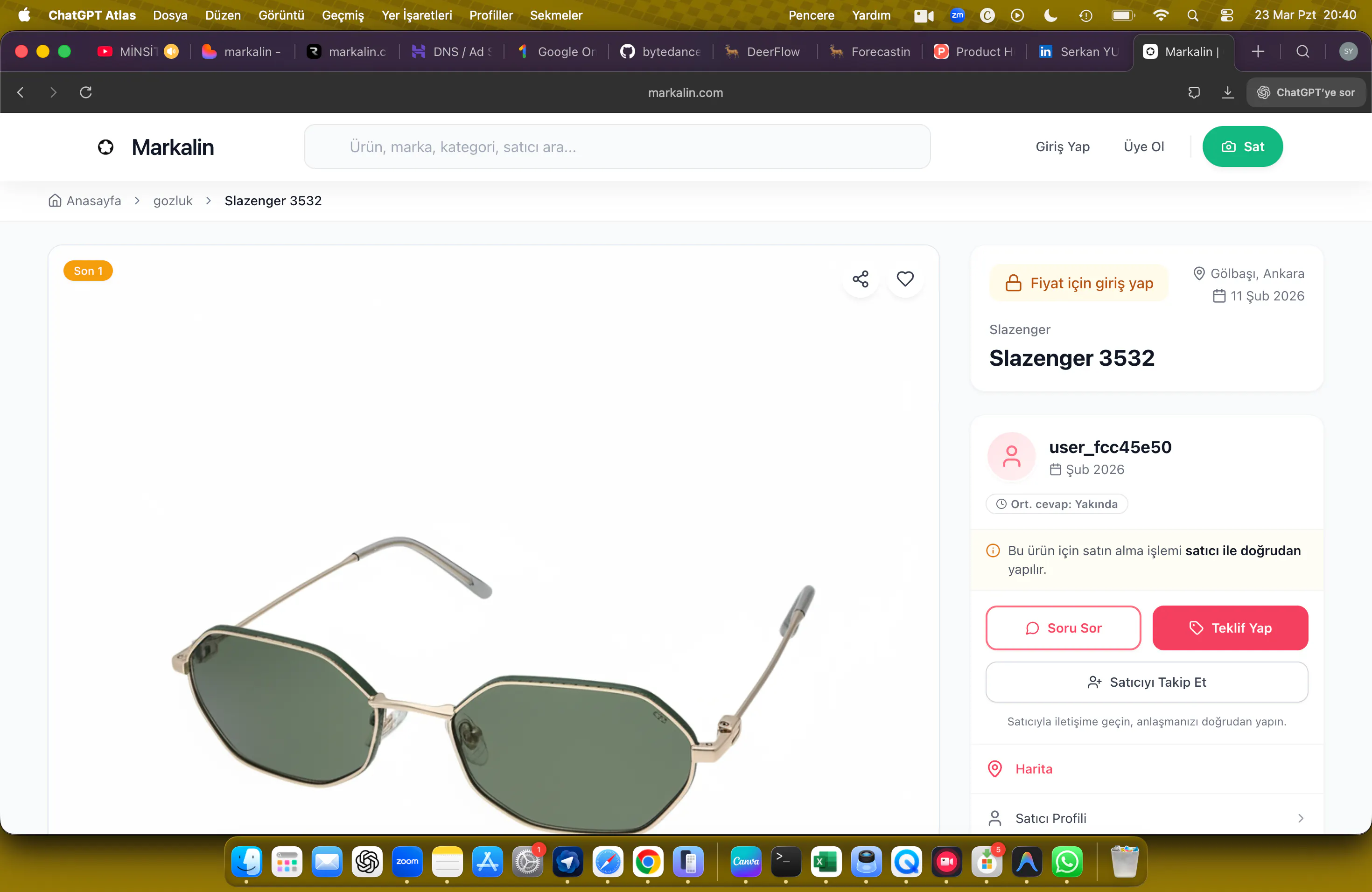
Task: Open Zoom from the dock
Action: (x=407, y=862)
